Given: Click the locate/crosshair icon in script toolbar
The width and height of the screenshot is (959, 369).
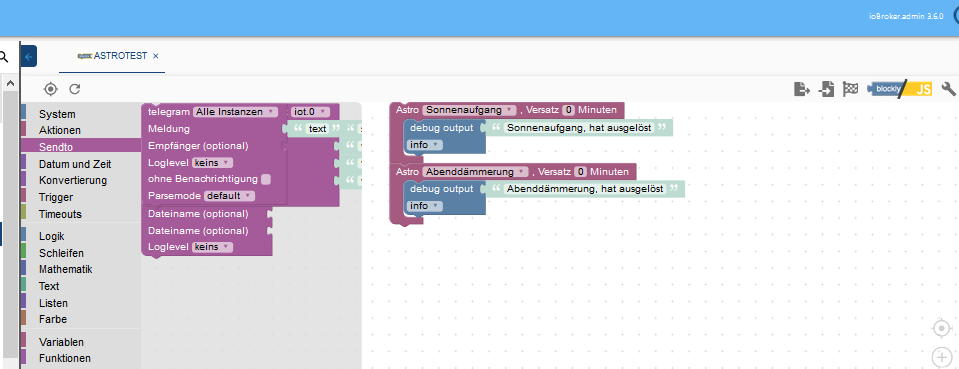Looking at the screenshot, I should pyautogui.click(x=50, y=89).
